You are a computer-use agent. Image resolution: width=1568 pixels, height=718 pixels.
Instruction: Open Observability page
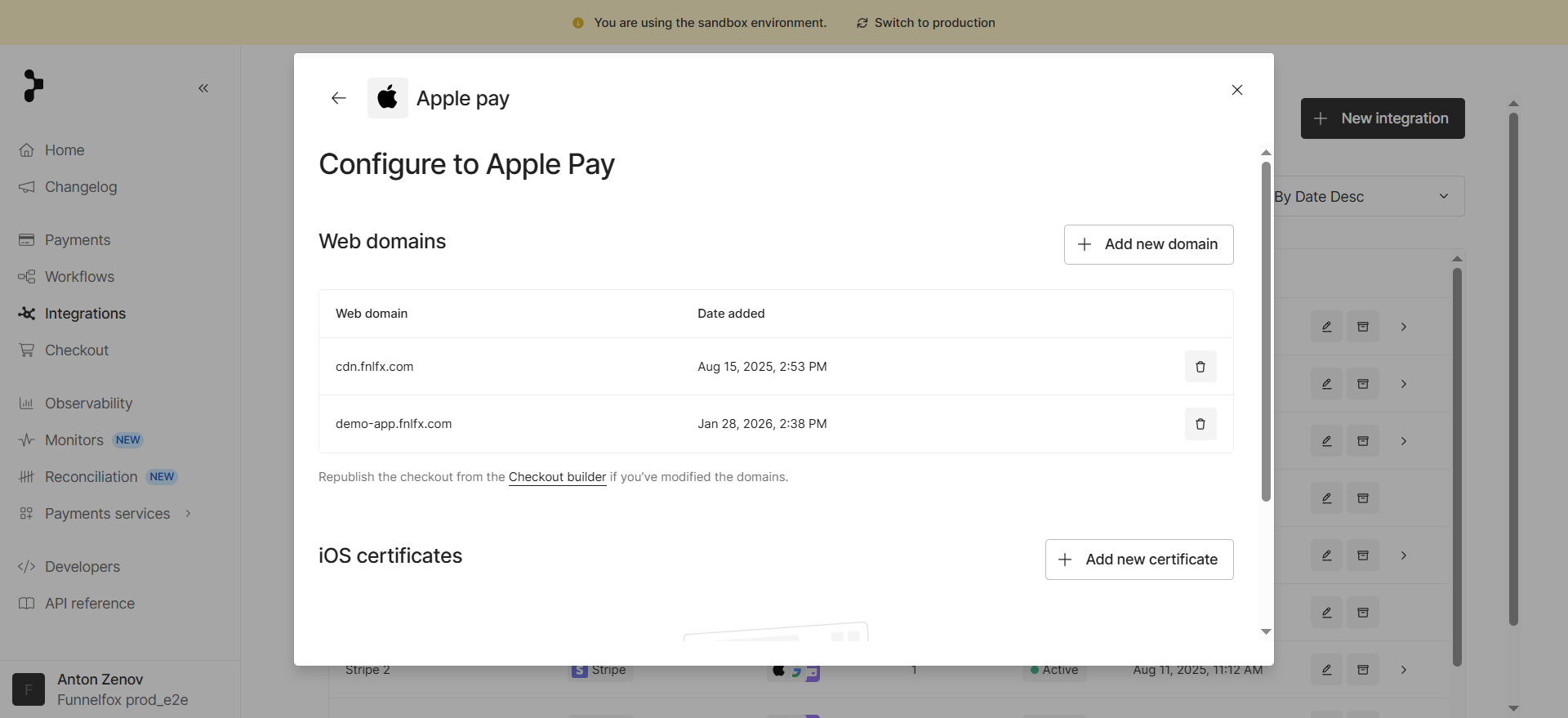point(88,404)
